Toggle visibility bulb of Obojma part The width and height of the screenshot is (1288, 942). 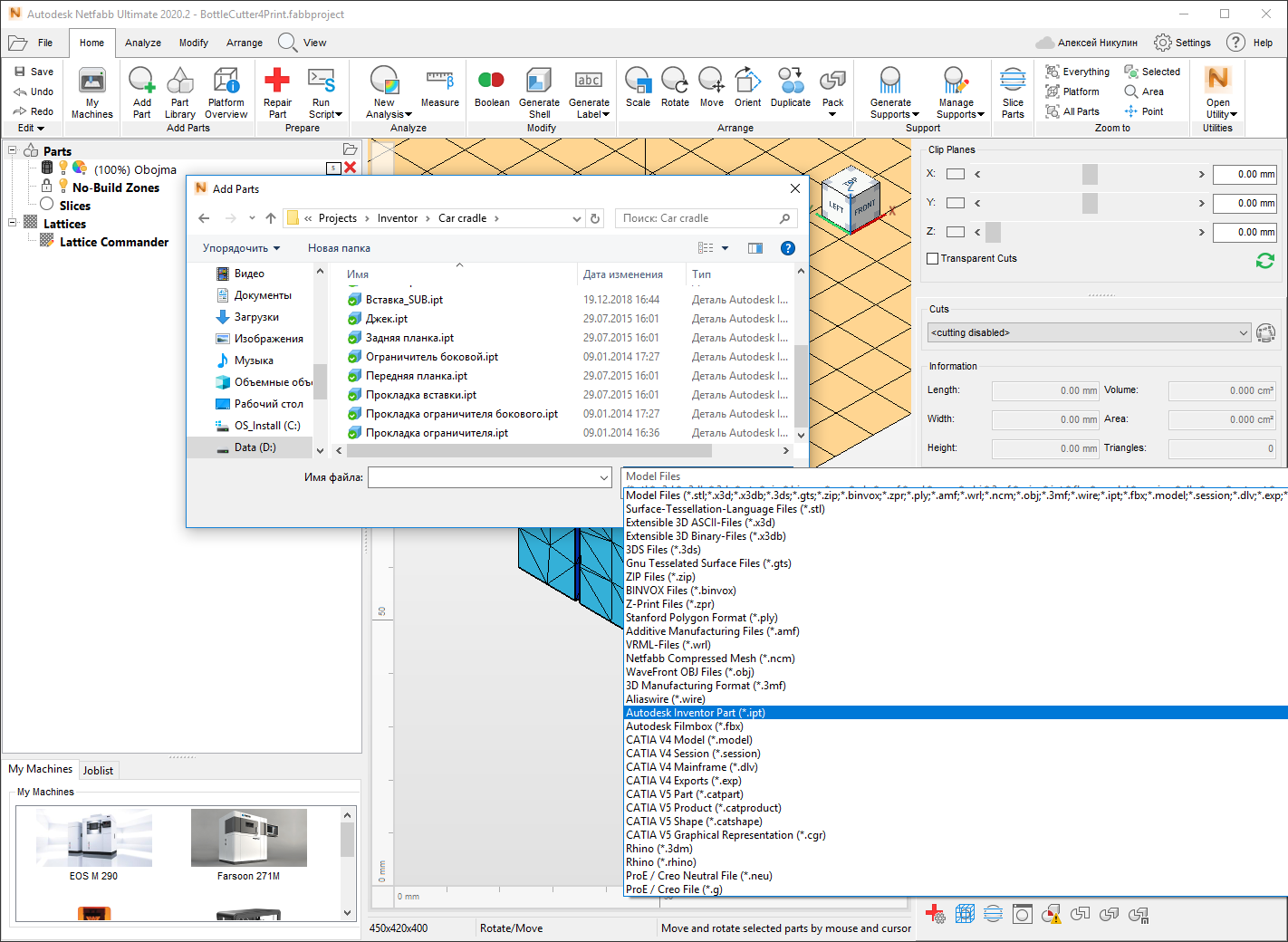(x=63, y=168)
